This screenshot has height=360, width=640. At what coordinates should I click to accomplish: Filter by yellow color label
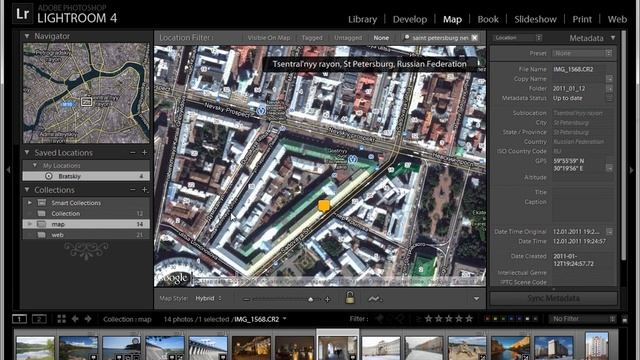[x=495, y=319]
